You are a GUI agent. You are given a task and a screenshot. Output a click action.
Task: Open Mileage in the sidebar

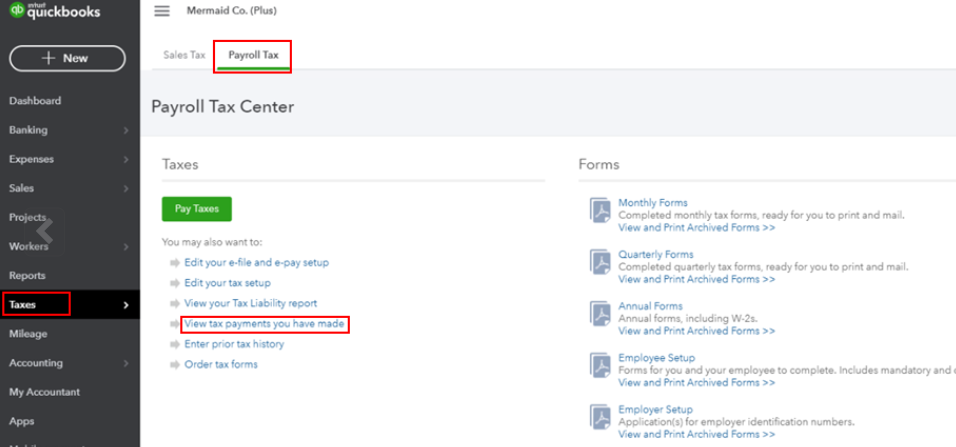28,334
